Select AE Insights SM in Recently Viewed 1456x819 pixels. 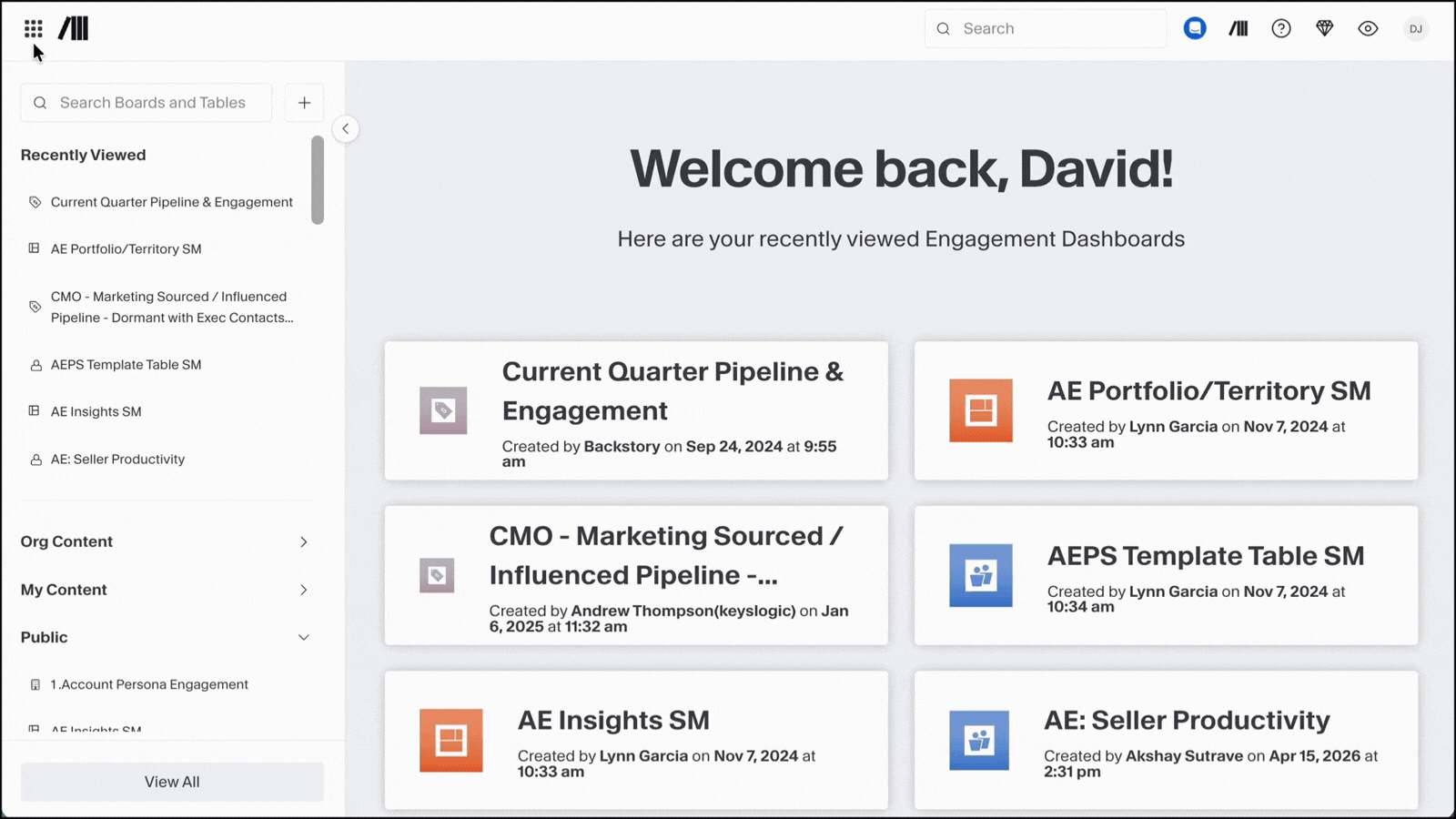click(x=96, y=412)
